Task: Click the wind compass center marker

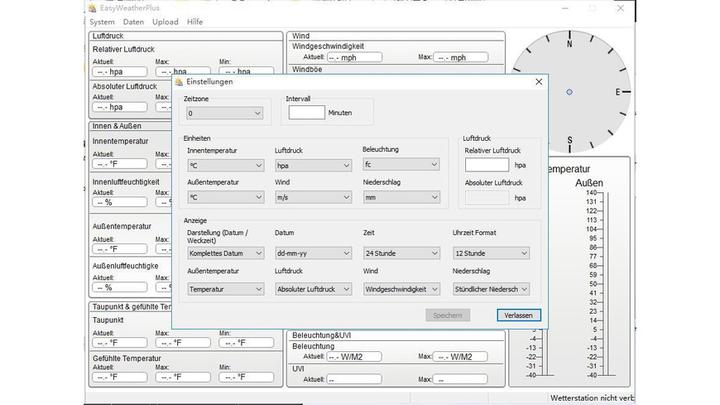Action: (x=569, y=92)
